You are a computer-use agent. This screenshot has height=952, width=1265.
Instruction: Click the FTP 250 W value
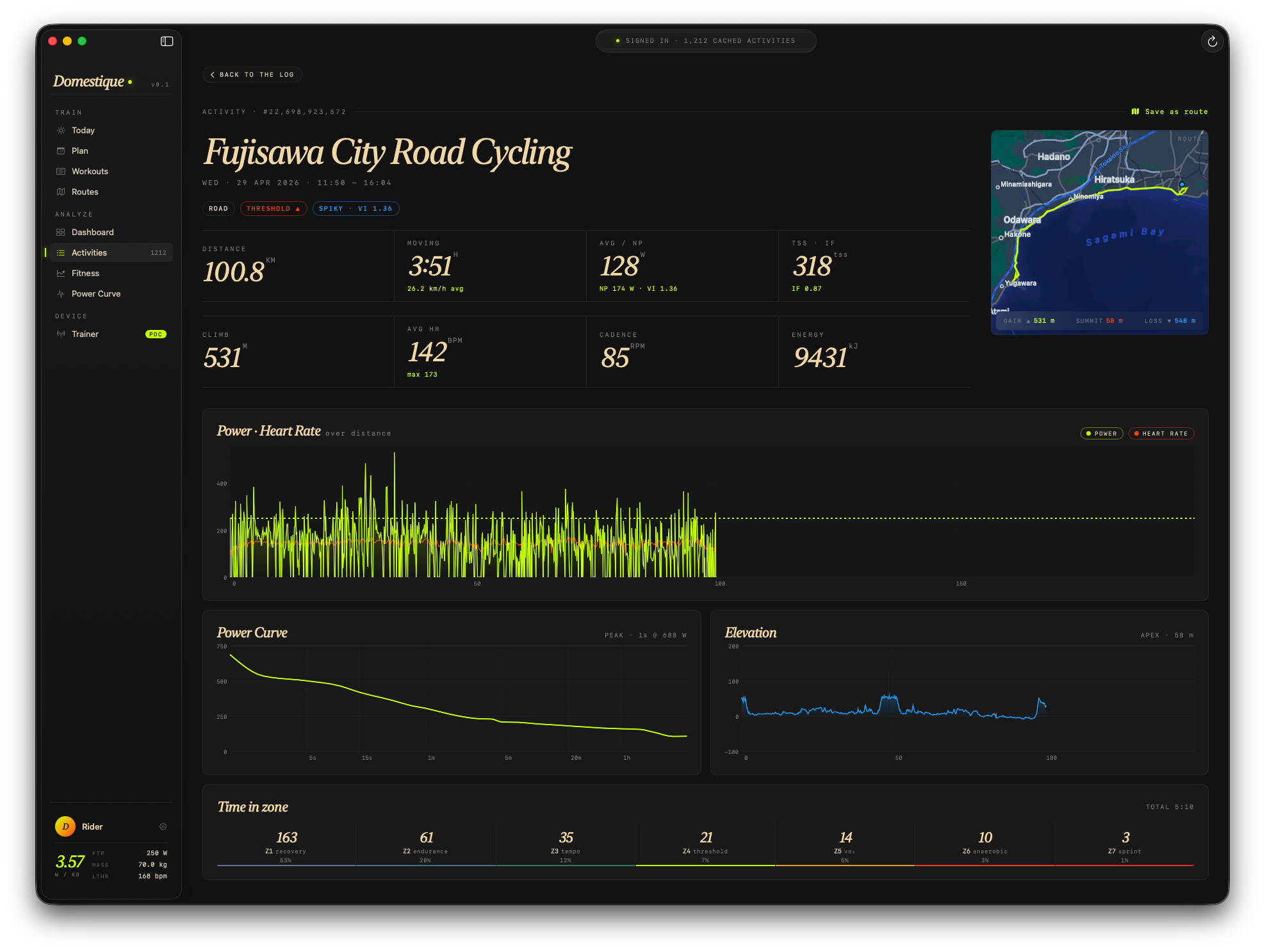click(x=157, y=853)
